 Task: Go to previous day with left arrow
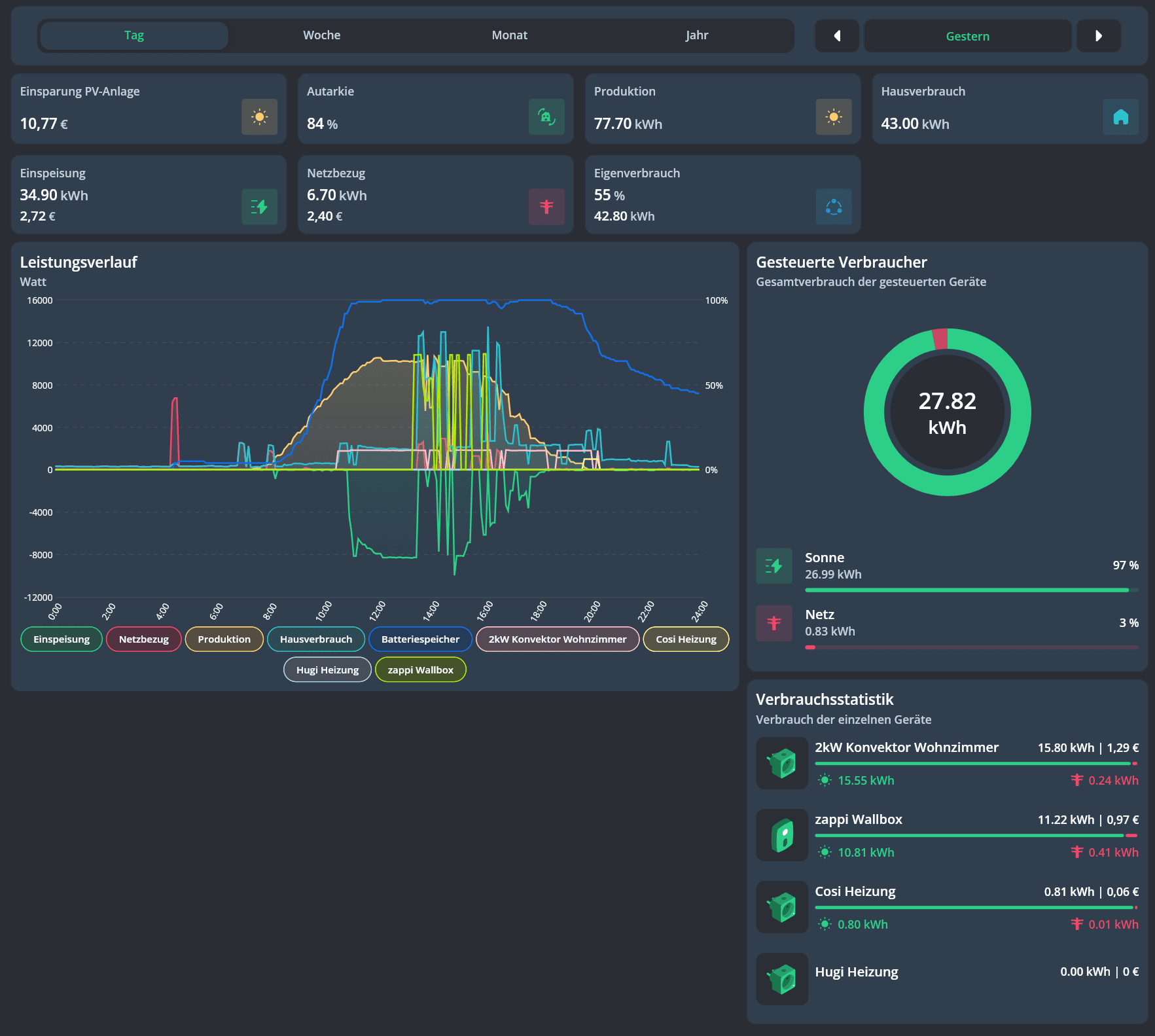point(837,36)
